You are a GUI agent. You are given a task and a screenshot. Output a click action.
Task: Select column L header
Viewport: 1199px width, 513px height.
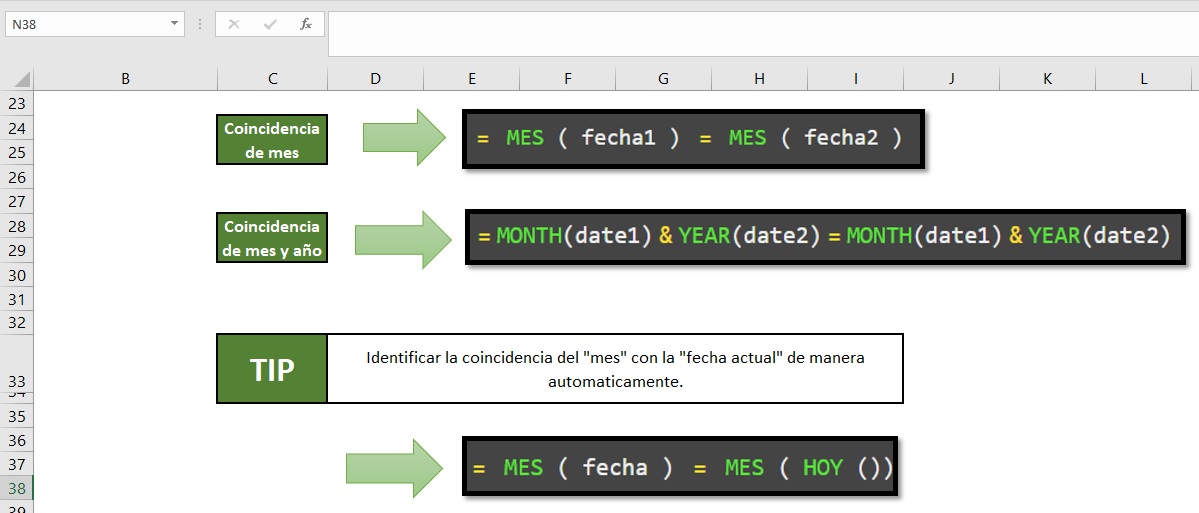pyautogui.click(x=1143, y=79)
